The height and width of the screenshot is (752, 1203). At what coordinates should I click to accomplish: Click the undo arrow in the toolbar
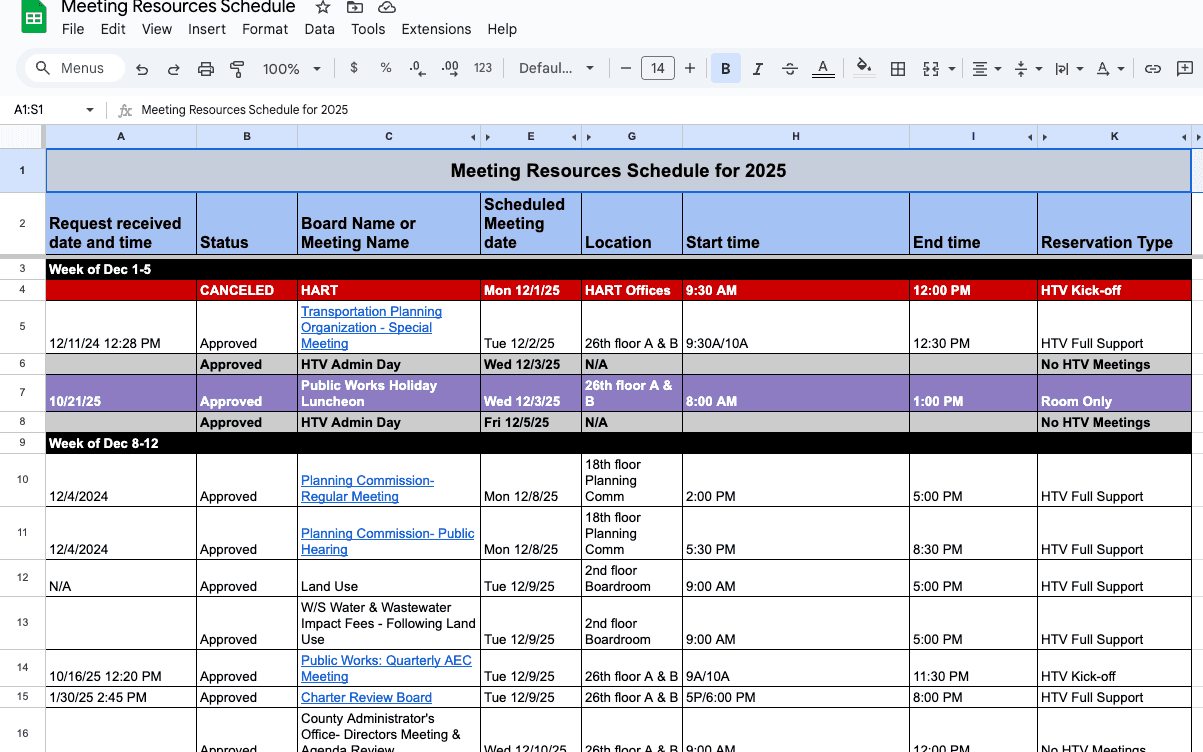[x=142, y=69]
